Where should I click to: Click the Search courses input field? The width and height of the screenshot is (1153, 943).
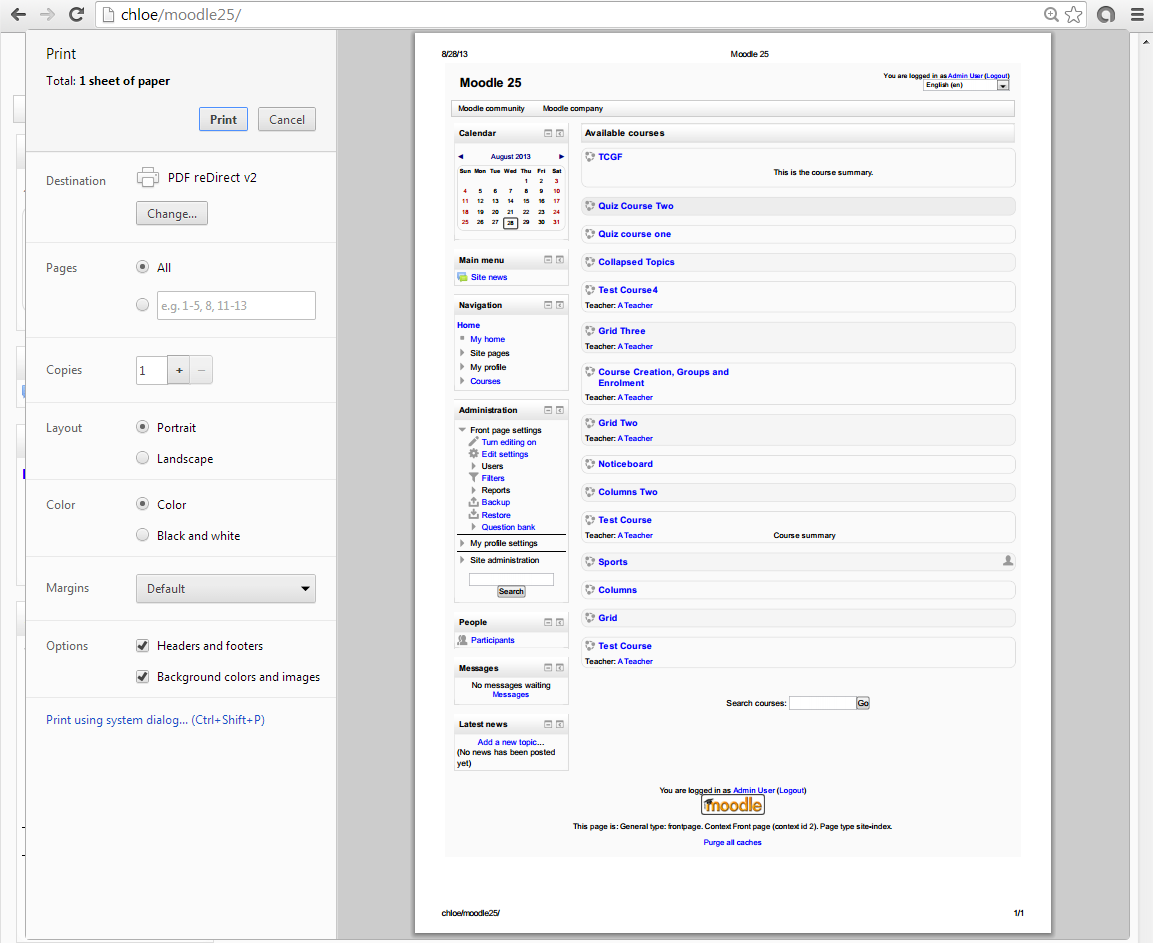(x=822, y=703)
